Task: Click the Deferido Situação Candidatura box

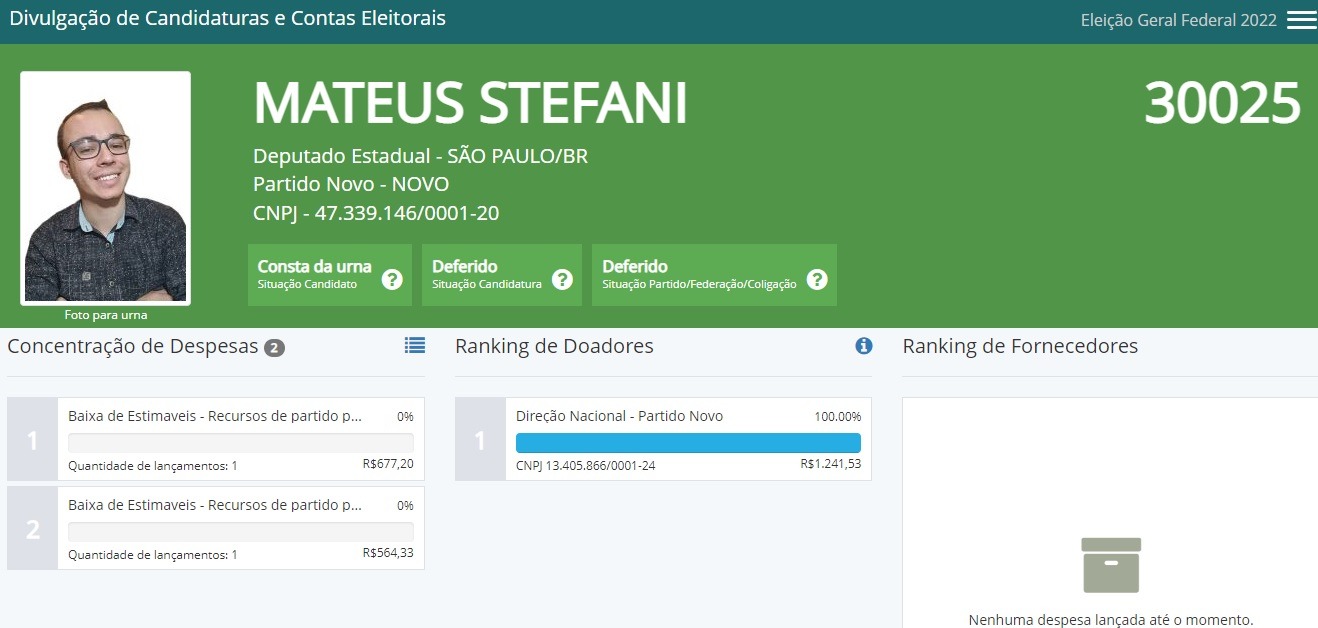Action: pos(486,275)
